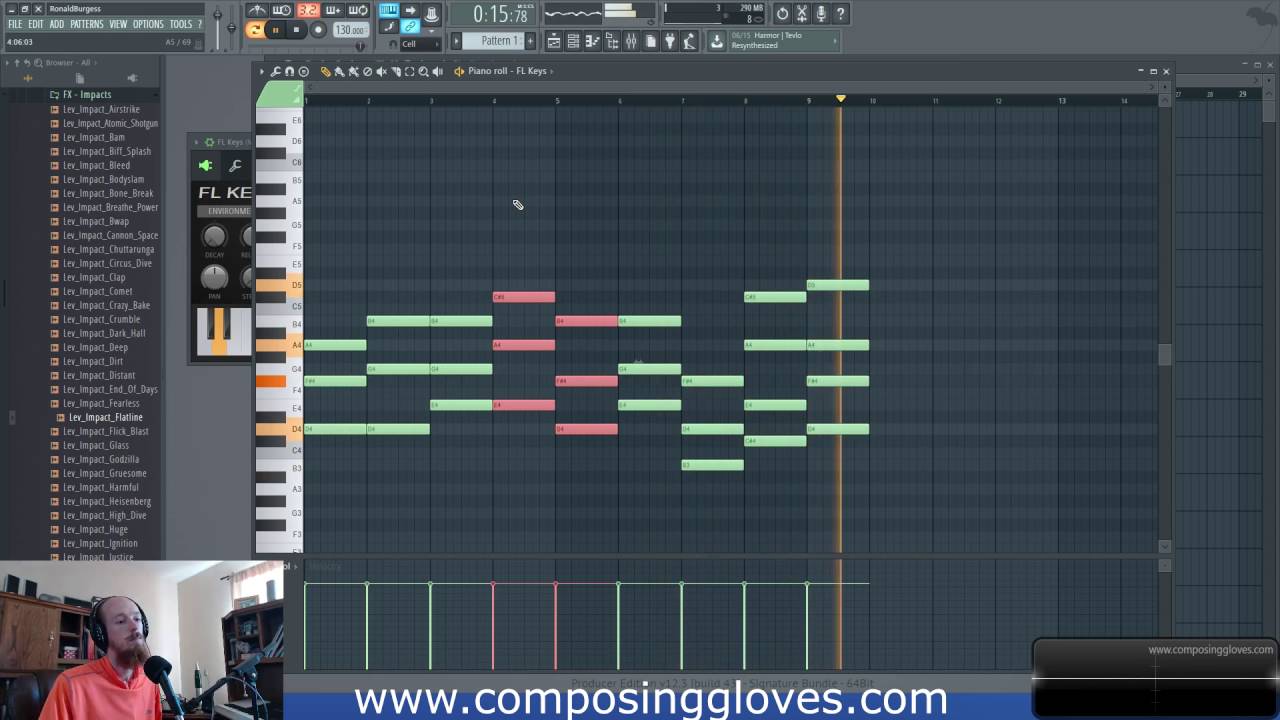
Task: Open piano roll stamp chord selector
Action: 303,71
